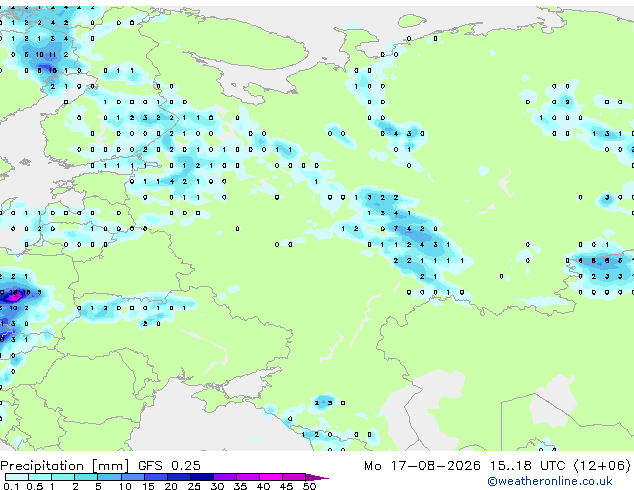Select the dark navy legend swatch between 25 and 30
The height and width of the screenshot is (490, 634).
[x=202, y=477]
